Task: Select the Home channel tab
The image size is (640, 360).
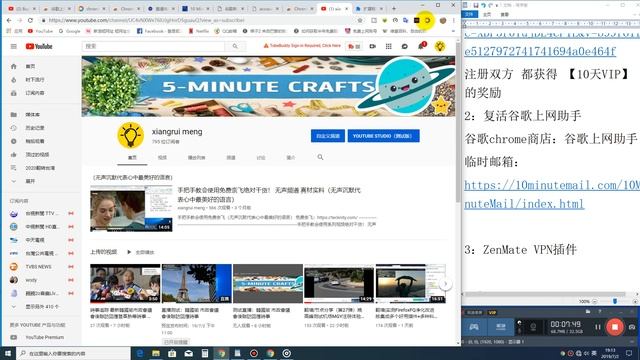Action: pos(132,157)
